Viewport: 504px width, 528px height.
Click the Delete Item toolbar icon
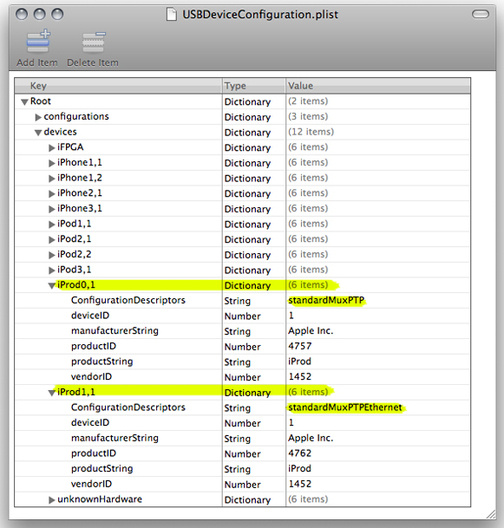(93, 42)
